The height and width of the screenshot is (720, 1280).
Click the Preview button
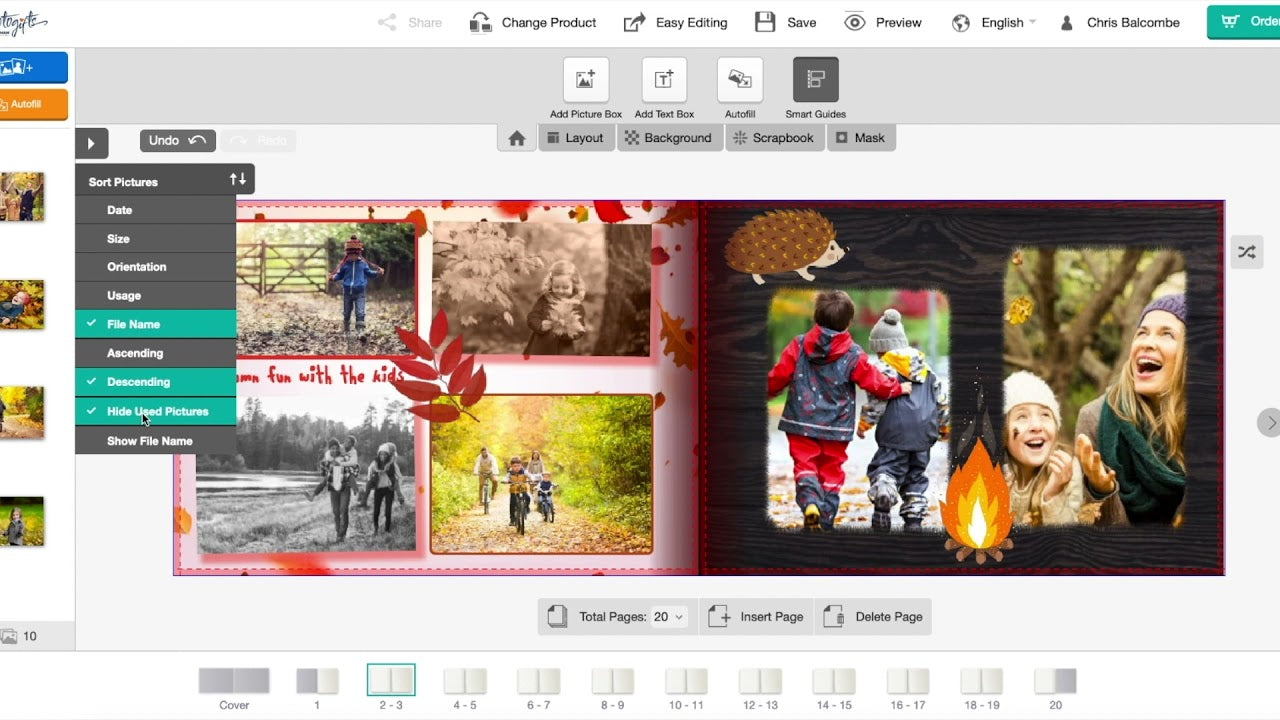click(883, 21)
